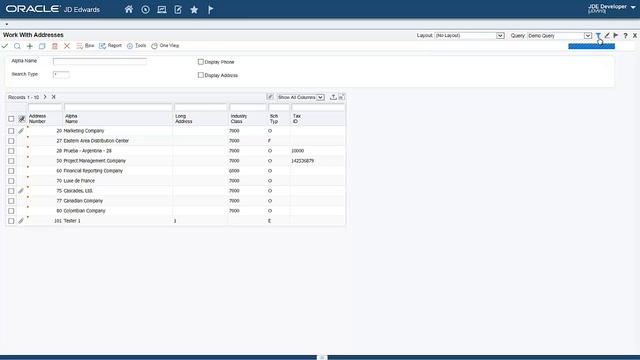Click Prueba - Argentina - 28 name
The image size is (640, 360).
pyautogui.click(x=87, y=151)
